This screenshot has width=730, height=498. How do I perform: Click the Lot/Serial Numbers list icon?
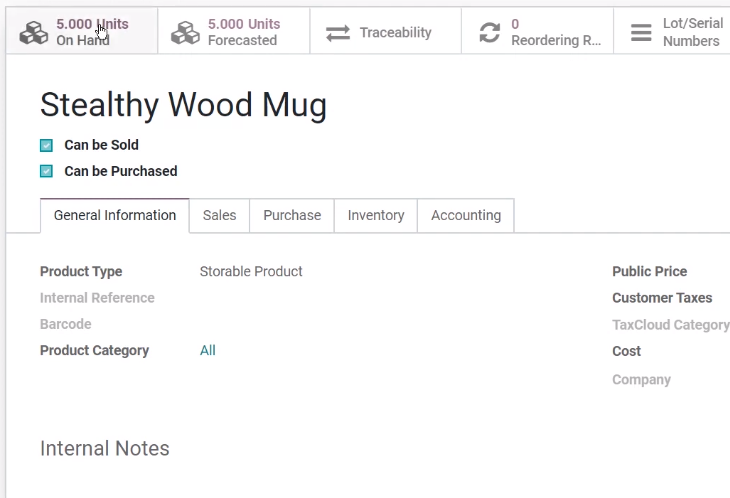641,33
